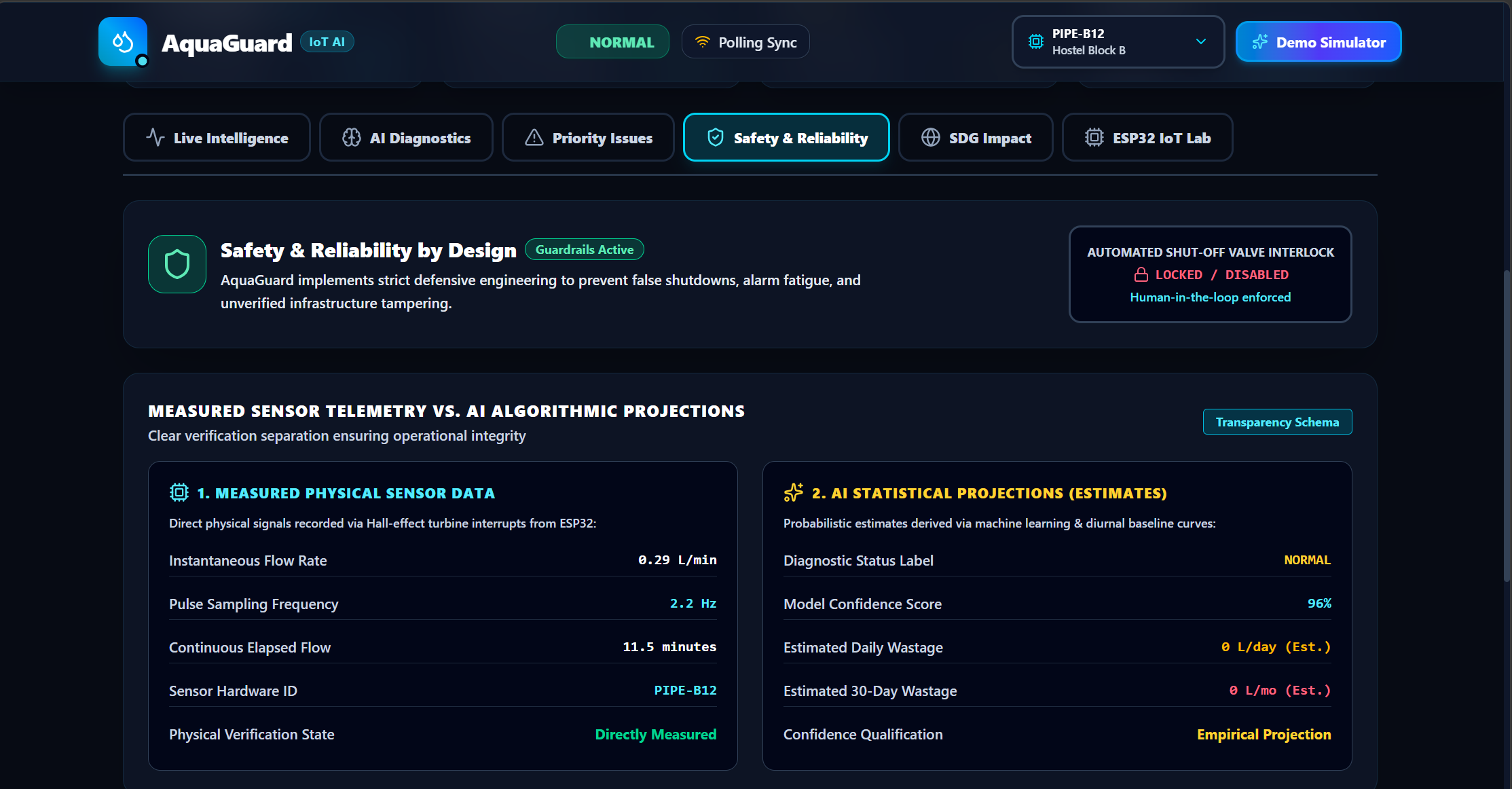Click the 0 L/day (Est.) wastage value
This screenshot has height=789, width=1512.
click(x=1276, y=646)
